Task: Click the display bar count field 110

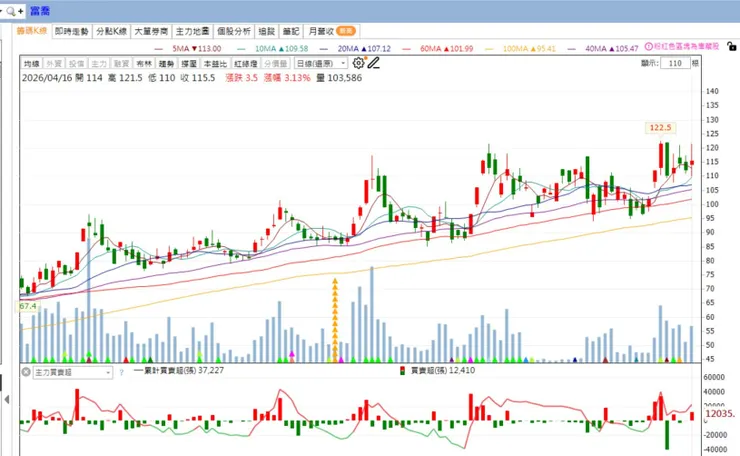Action: coord(675,63)
